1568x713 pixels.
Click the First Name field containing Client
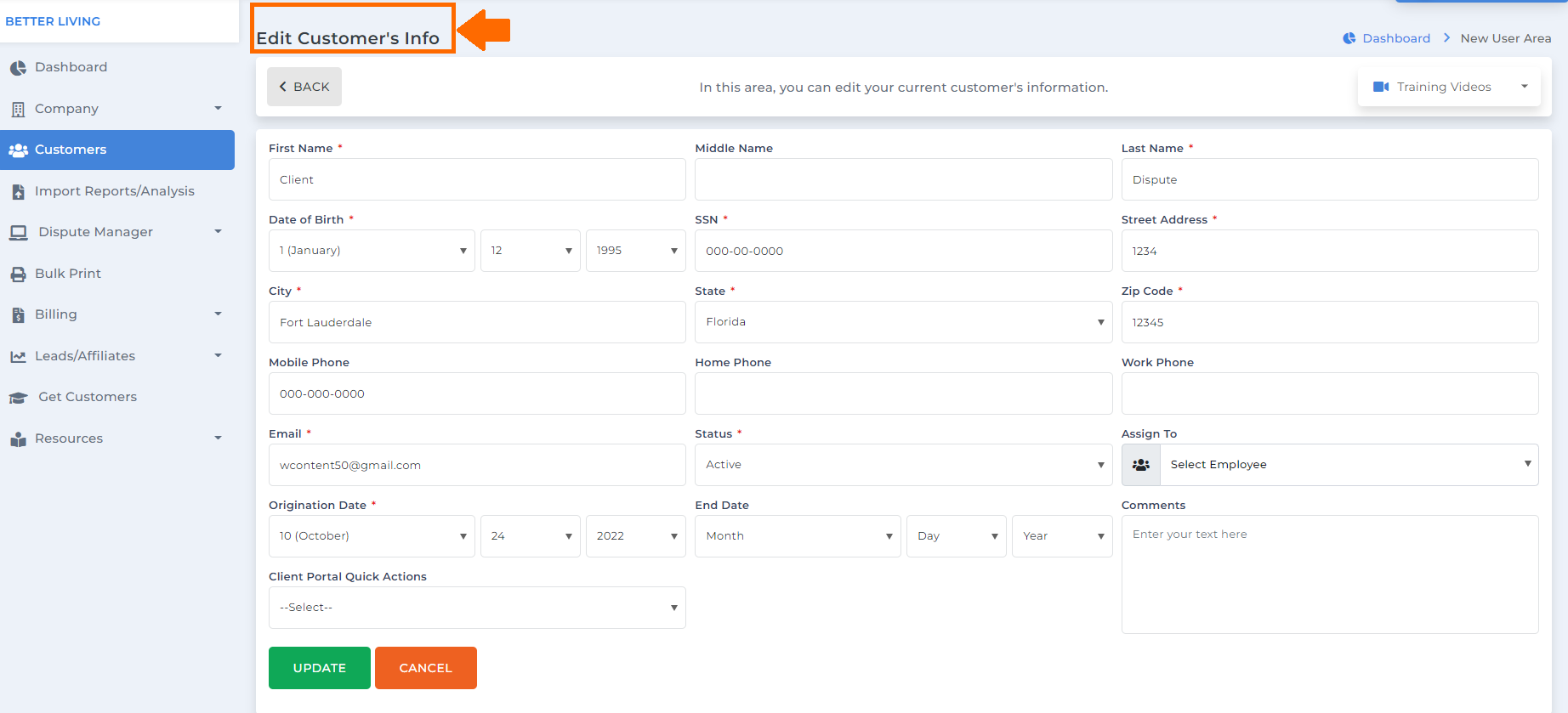(477, 179)
